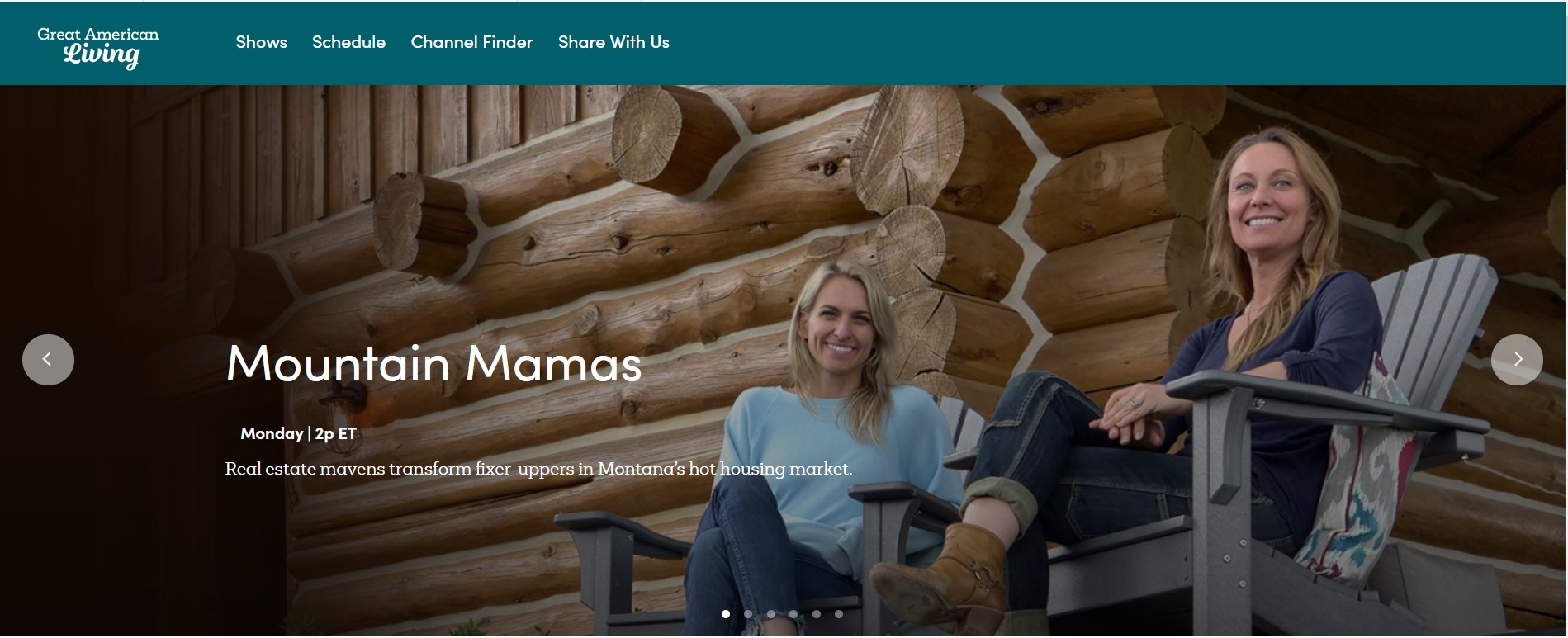Click the Real estate mavens description text
The height and width of the screenshot is (638, 1568).
click(x=538, y=469)
